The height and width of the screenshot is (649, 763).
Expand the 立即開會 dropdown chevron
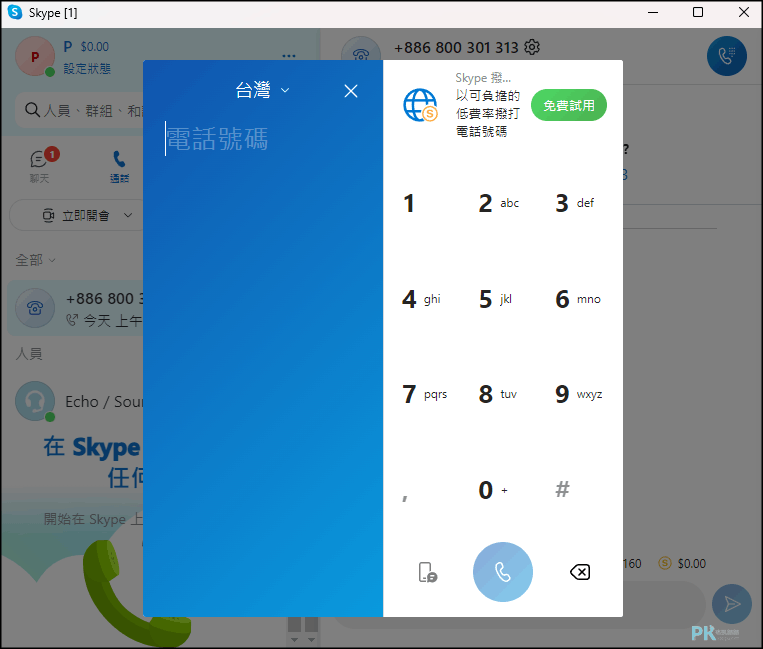128,215
